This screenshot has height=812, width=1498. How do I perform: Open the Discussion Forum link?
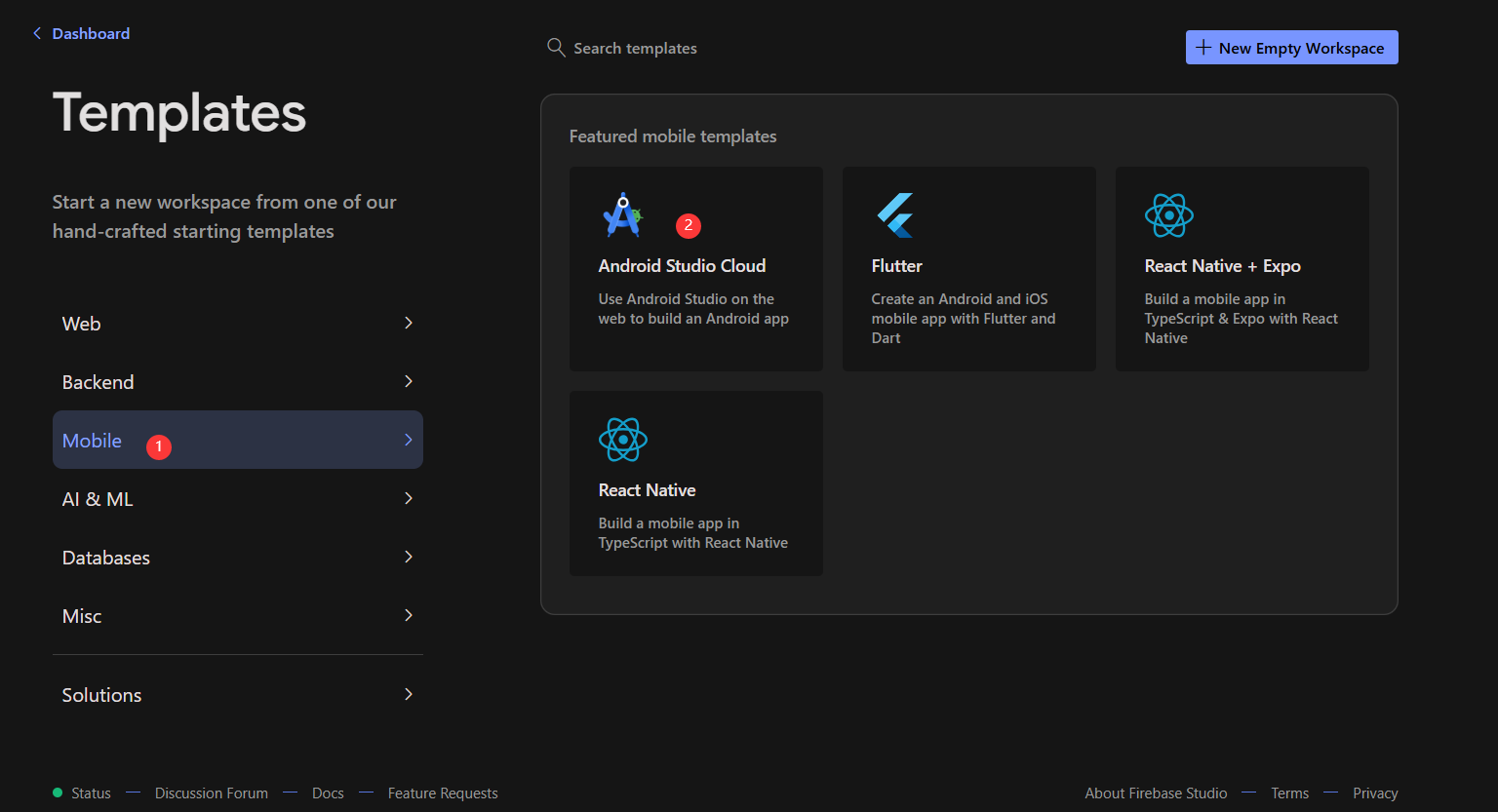point(211,793)
